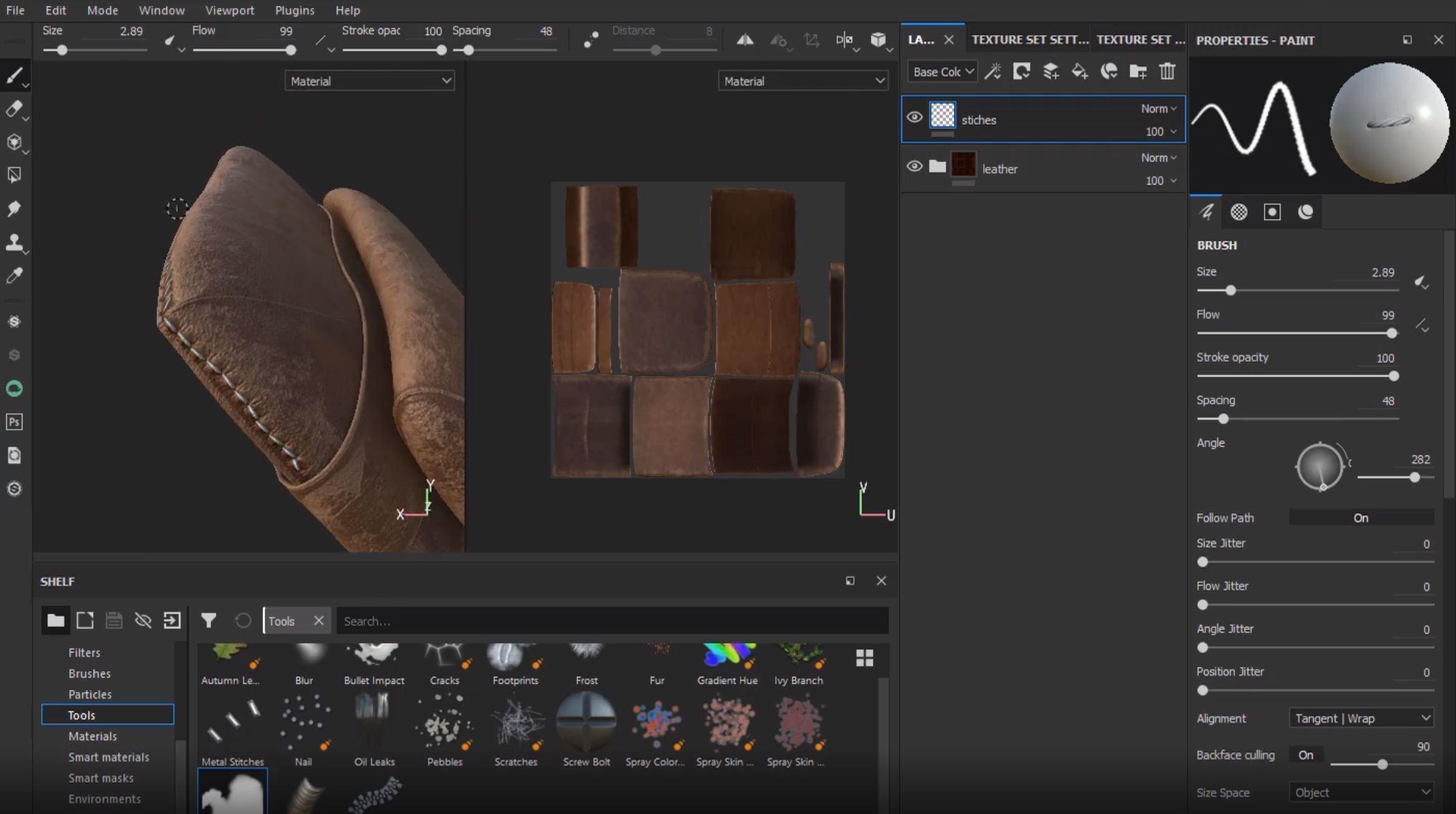Viewport: 1456px width, 814px height.
Task: Select the Eraser tool in left toolbar
Action: coord(14,109)
